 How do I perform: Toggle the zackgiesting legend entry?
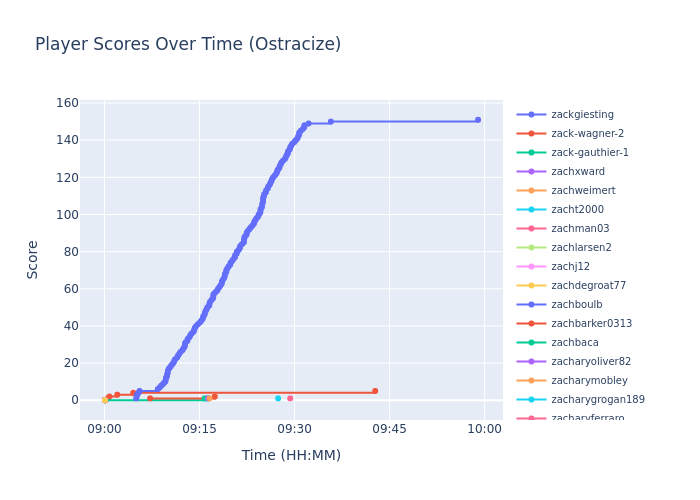582,115
